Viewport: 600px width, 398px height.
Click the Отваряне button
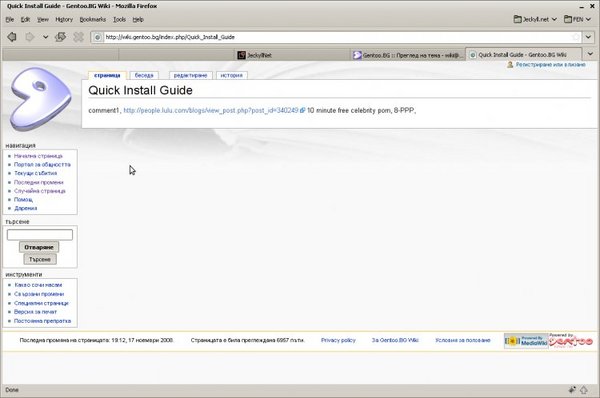point(39,247)
